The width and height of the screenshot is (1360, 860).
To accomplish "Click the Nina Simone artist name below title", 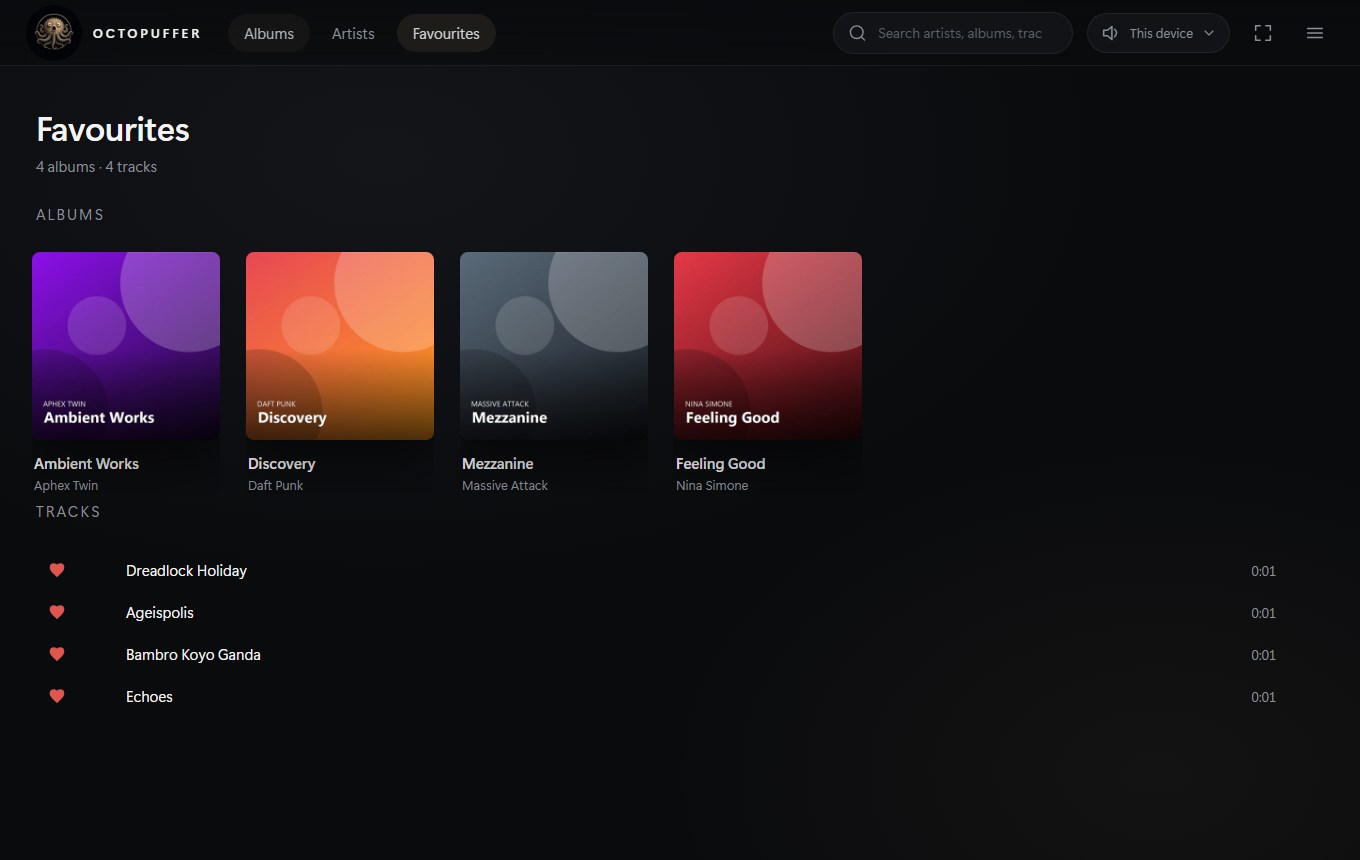I will 712,486.
